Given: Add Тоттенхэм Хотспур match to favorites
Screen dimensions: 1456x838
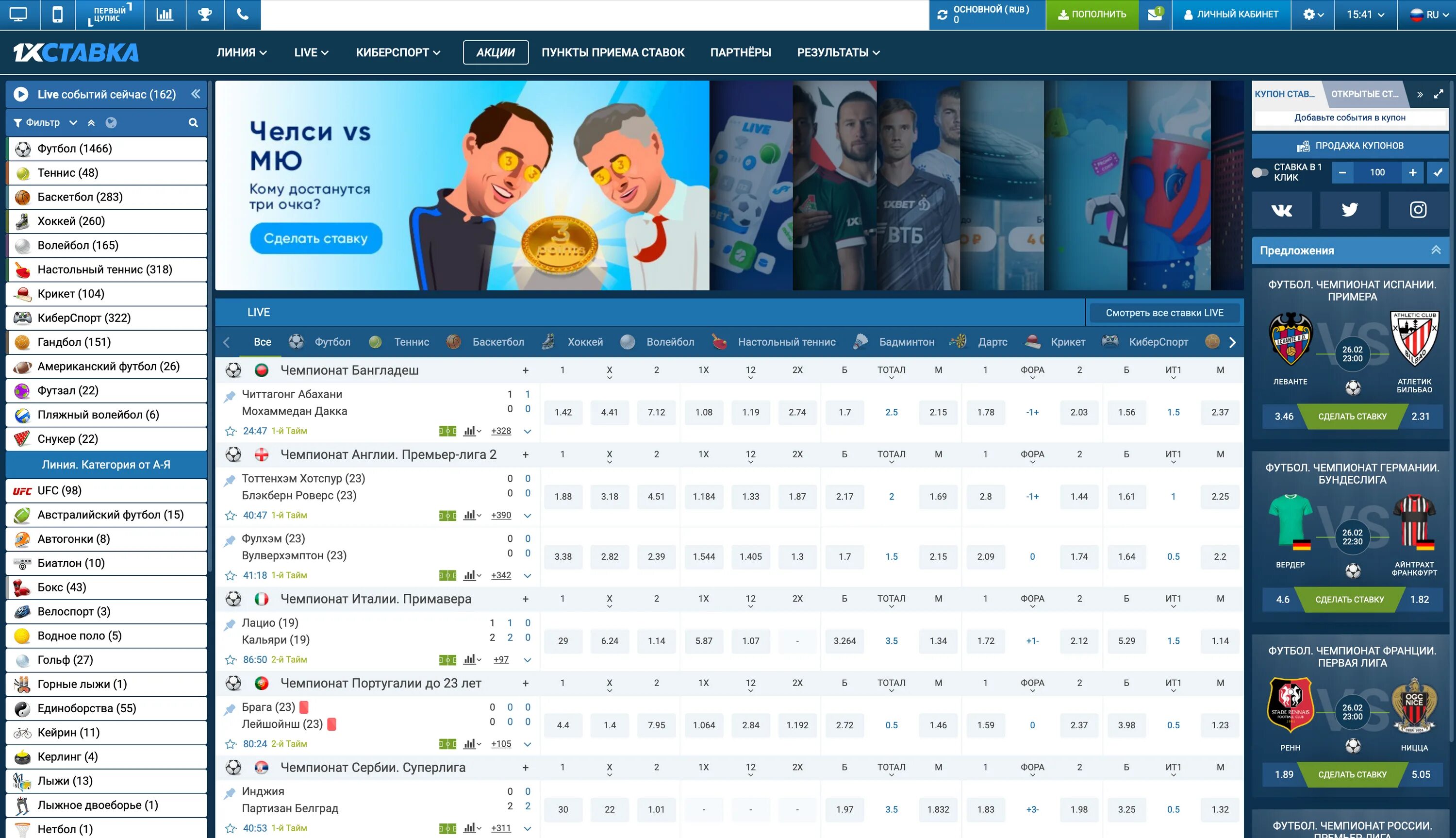Looking at the screenshot, I should (x=231, y=515).
